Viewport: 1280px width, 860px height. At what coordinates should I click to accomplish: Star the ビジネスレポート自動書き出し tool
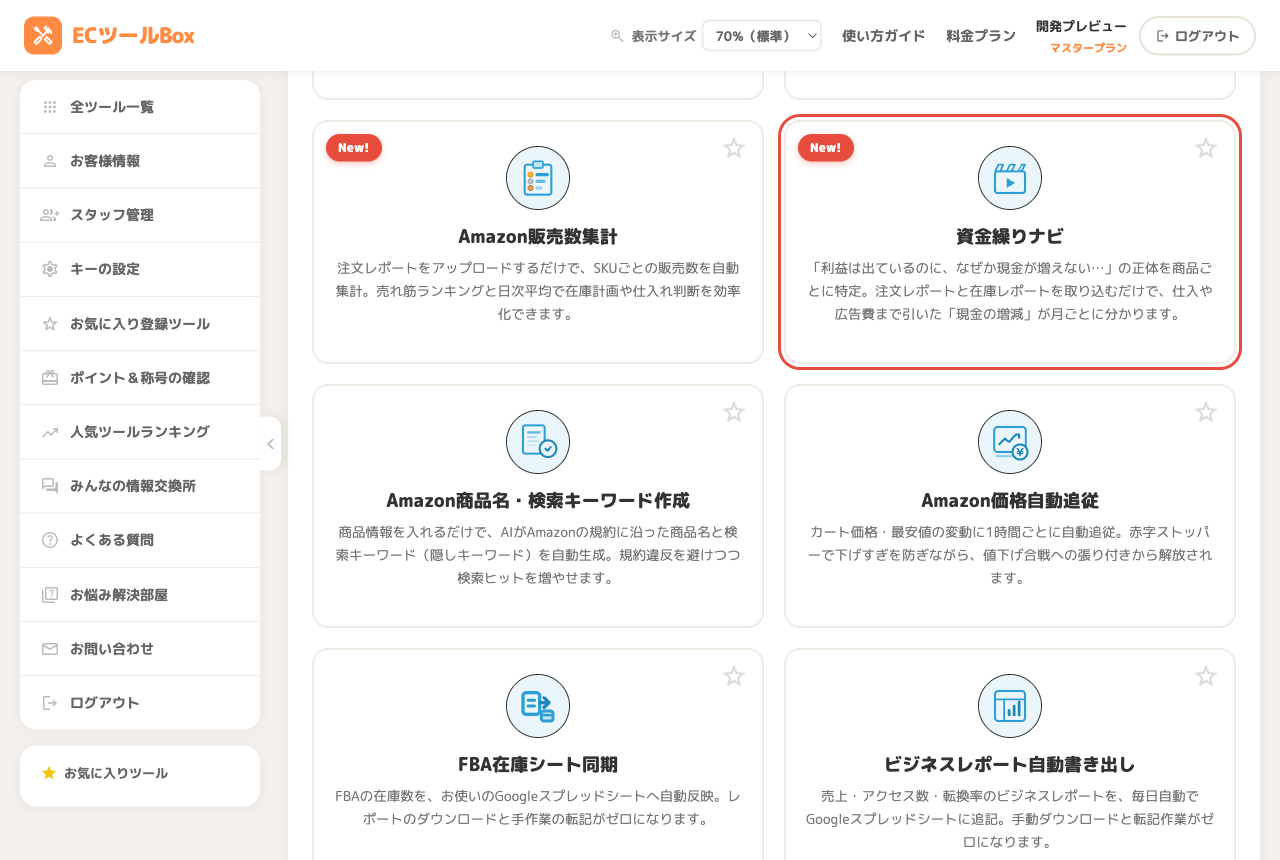pyautogui.click(x=1206, y=676)
